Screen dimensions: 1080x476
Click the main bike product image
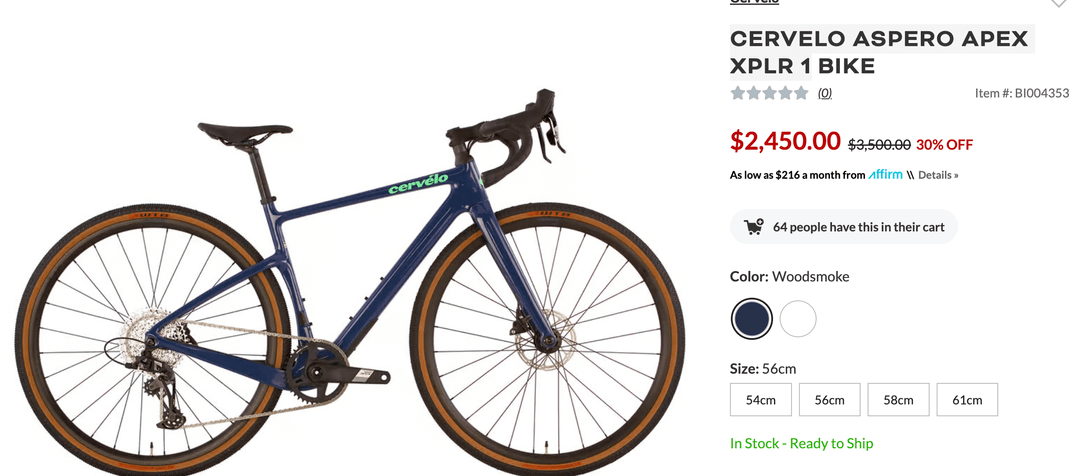[350, 276]
